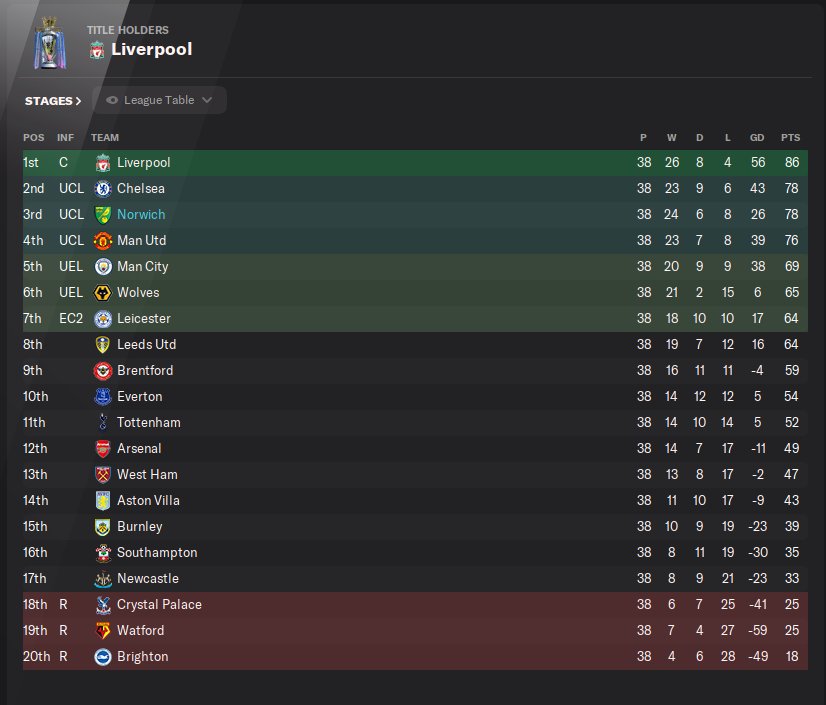Click the Watford club badge
The height and width of the screenshot is (705, 826).
[x=102, y=631]
